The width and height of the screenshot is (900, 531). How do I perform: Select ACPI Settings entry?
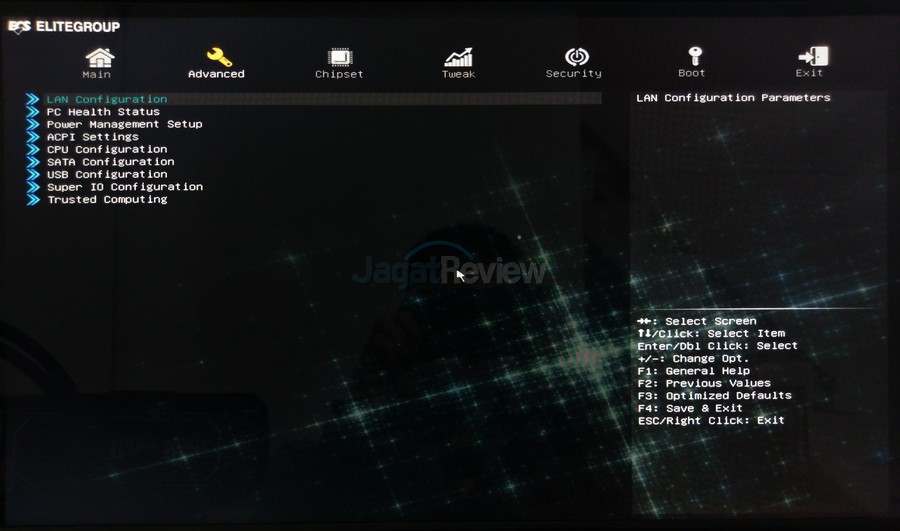[93, 137]
